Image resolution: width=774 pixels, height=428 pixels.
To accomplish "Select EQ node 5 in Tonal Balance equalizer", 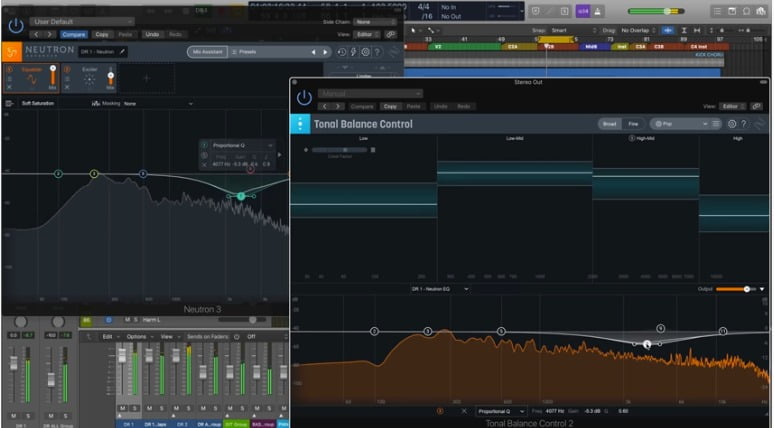I will (x=501, y=331).
